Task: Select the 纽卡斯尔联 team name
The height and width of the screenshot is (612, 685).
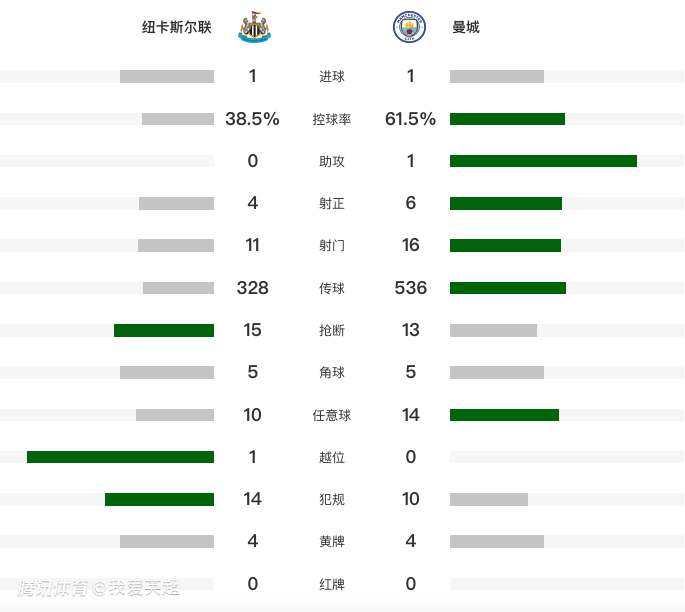Action: pyautogui.click(x=177, y=27)
